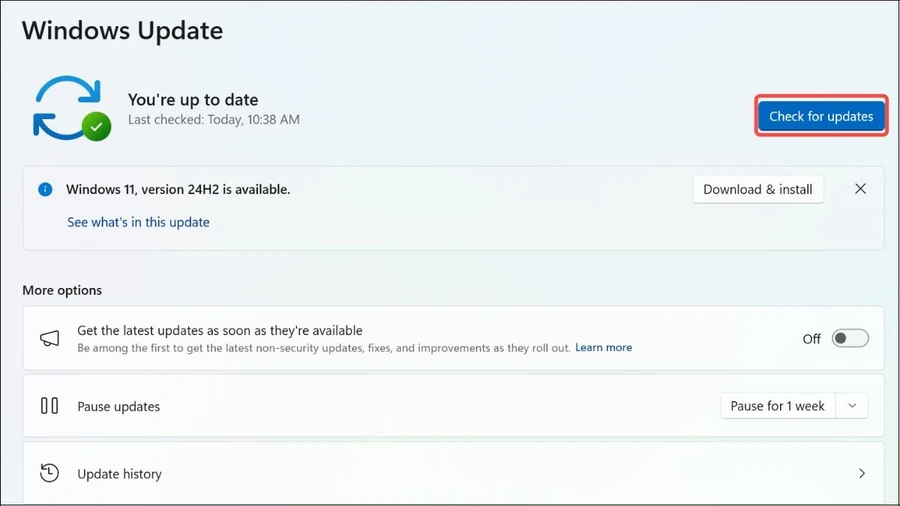Open Update history chevron

(x=862, y=473)
